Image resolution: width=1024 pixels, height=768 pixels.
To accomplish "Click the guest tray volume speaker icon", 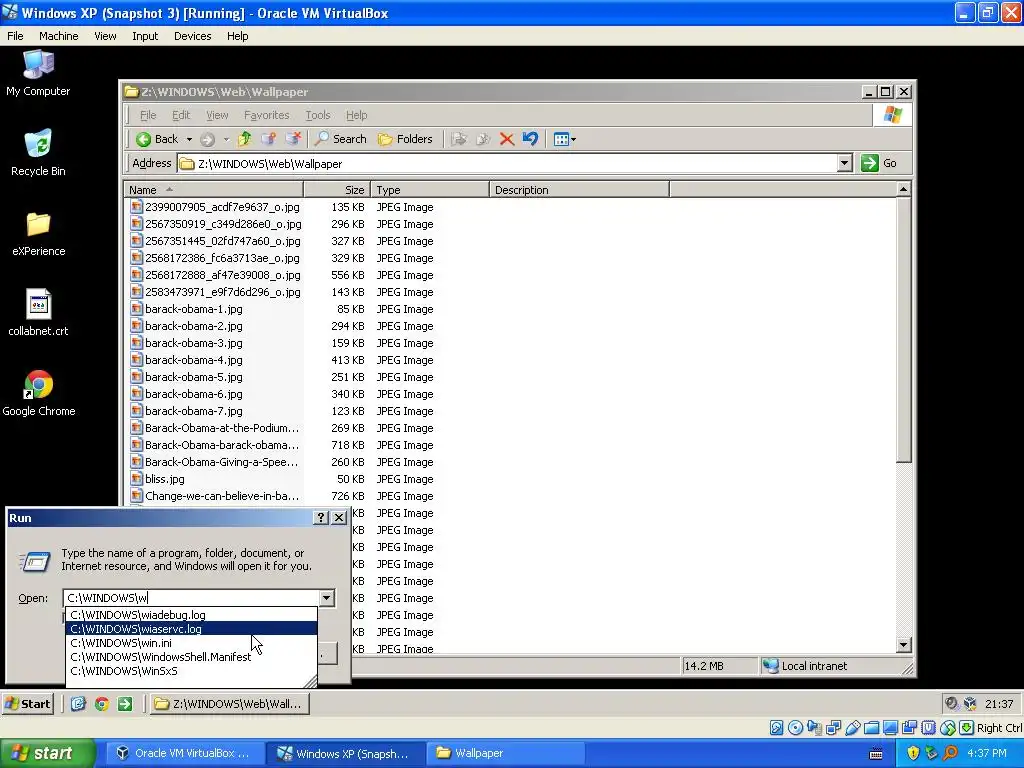I will pyautogui.click(x=952, y=703).
